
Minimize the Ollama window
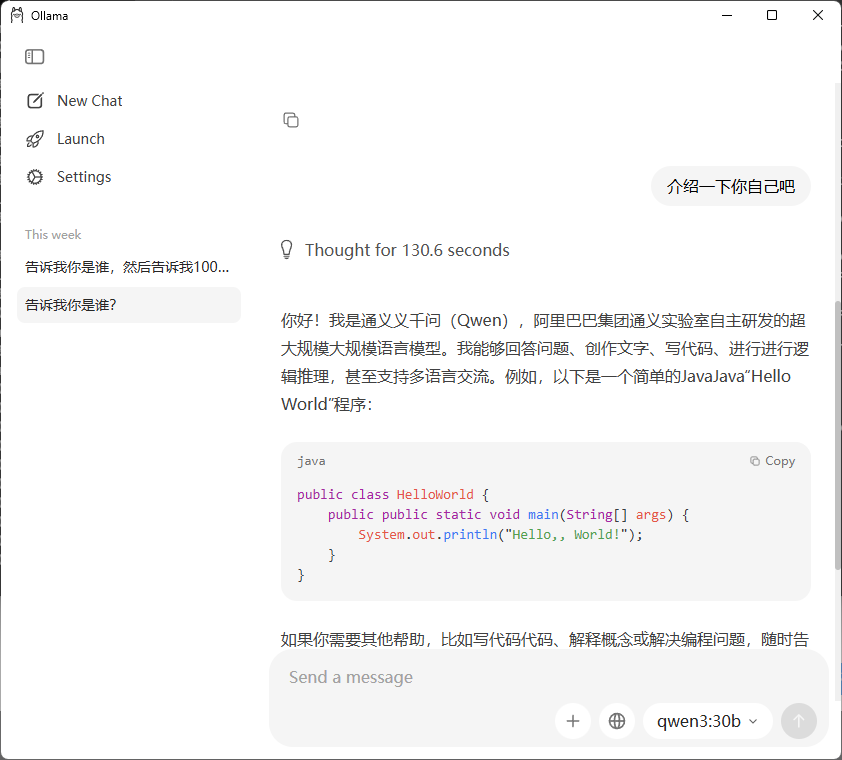(727, 16)
